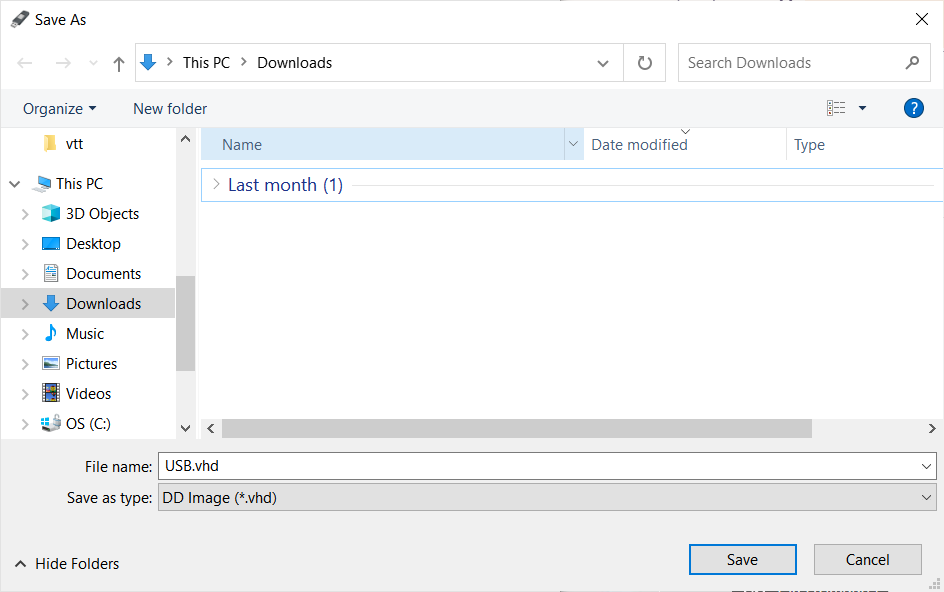
Task: Open the Help question mark icon
Action: pyautogui.click(x=913, y=108)
